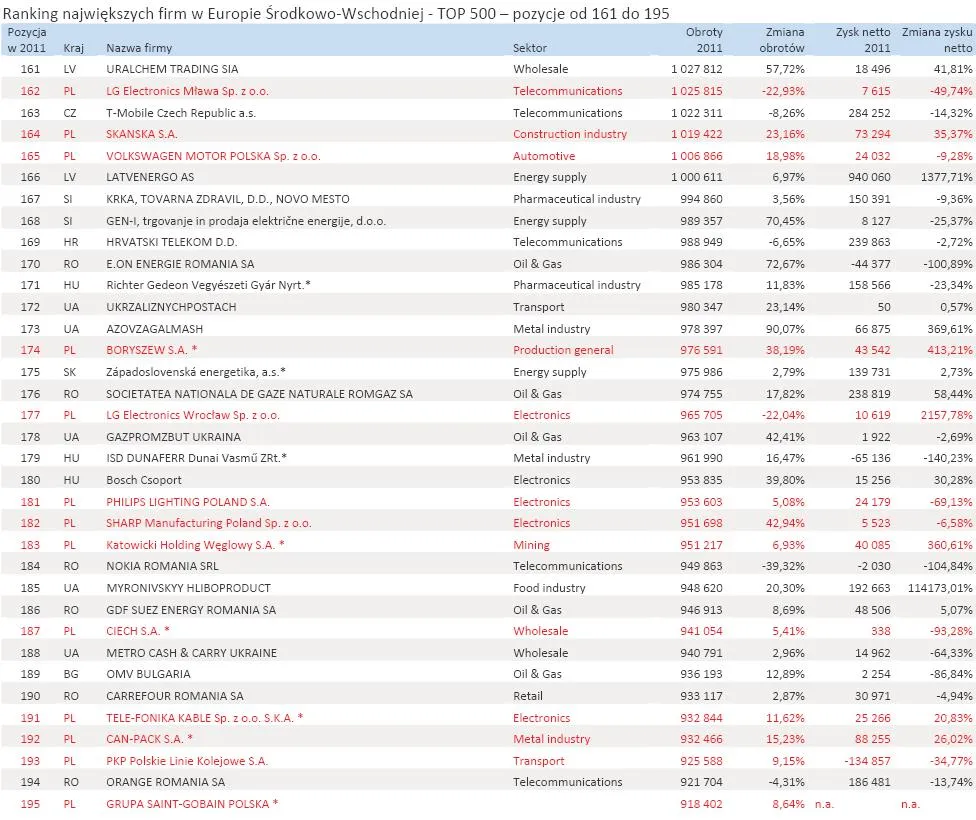Click the 'Pozycja w 2011' column header
Image resolution: width=976 pixels, height=820 pixels.
click(30, 40)
